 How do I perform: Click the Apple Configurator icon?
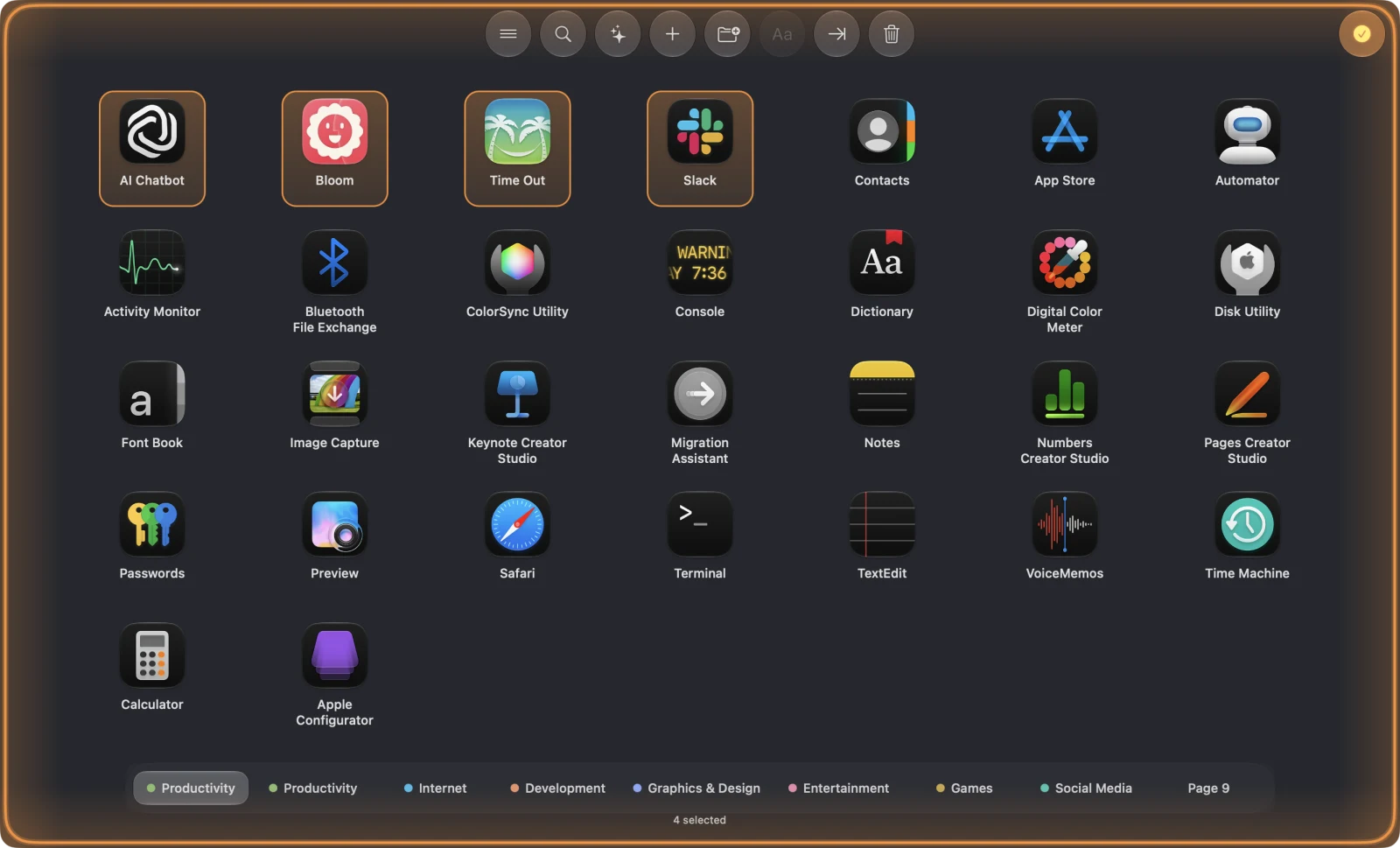point(335,655)
